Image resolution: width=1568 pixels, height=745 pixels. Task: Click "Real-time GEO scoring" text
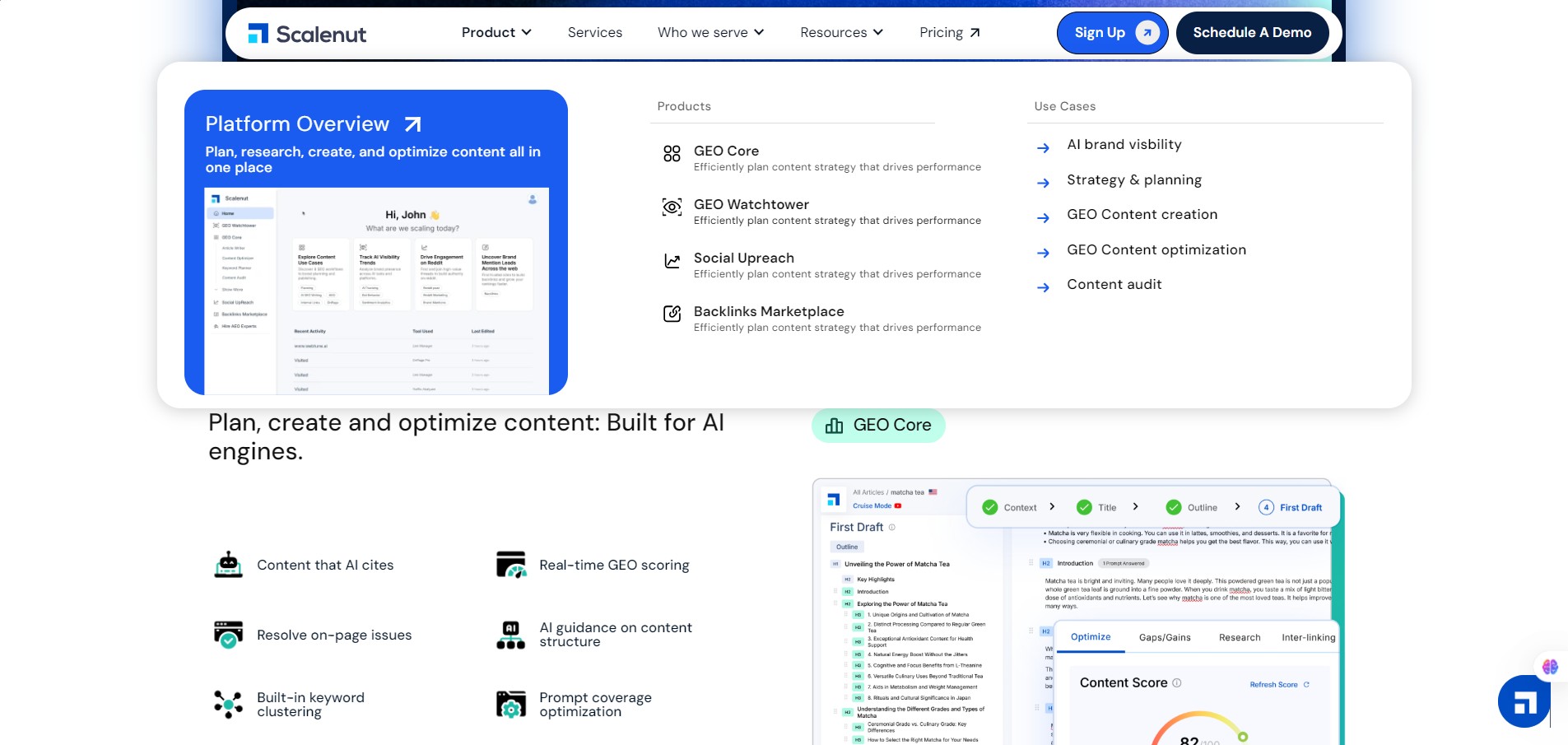coord(614,566)
